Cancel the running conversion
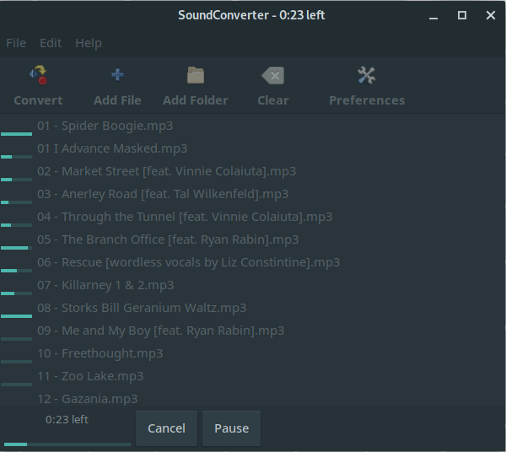Screen dimensions: 506x452 coord(166,428)
